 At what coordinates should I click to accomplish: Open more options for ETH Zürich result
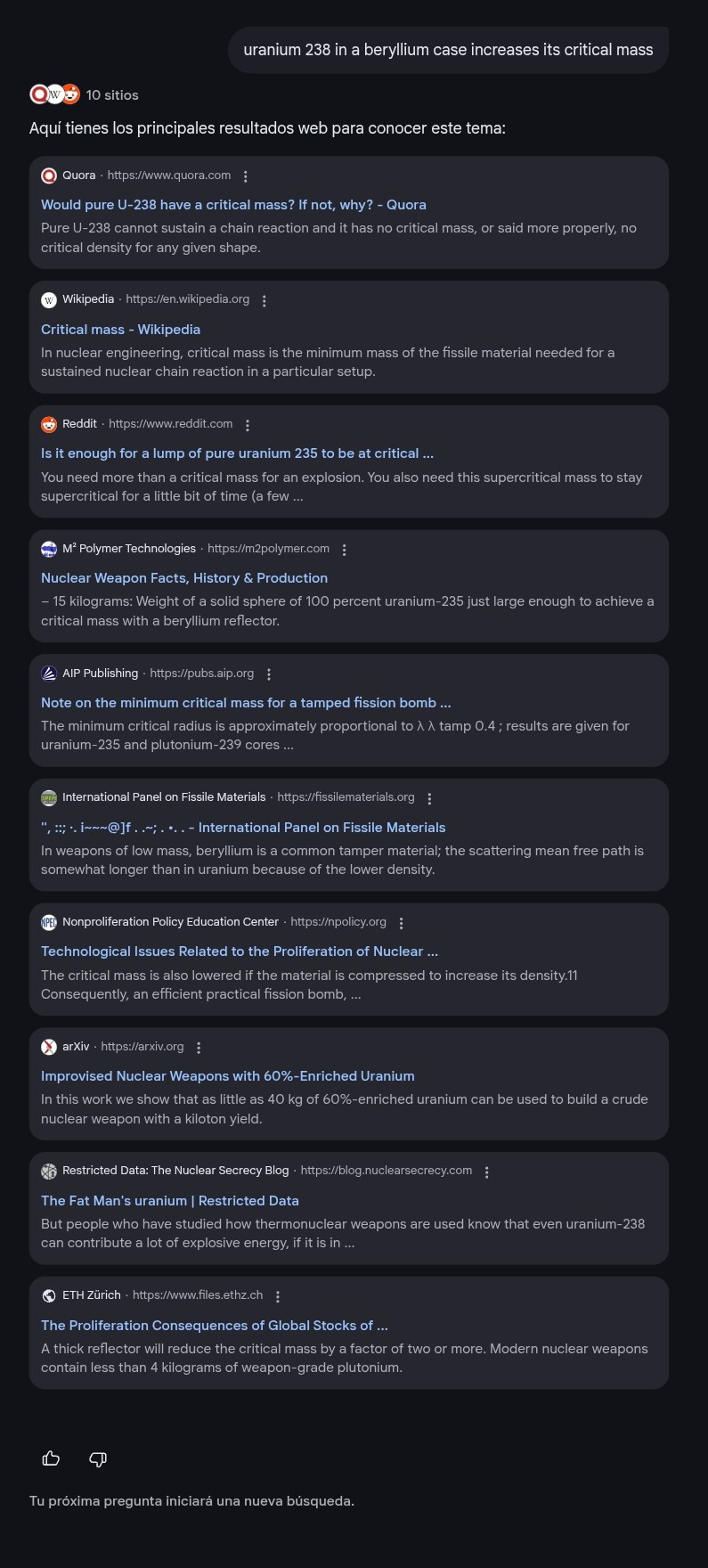pyautogui.click(x=278, y=1296)
